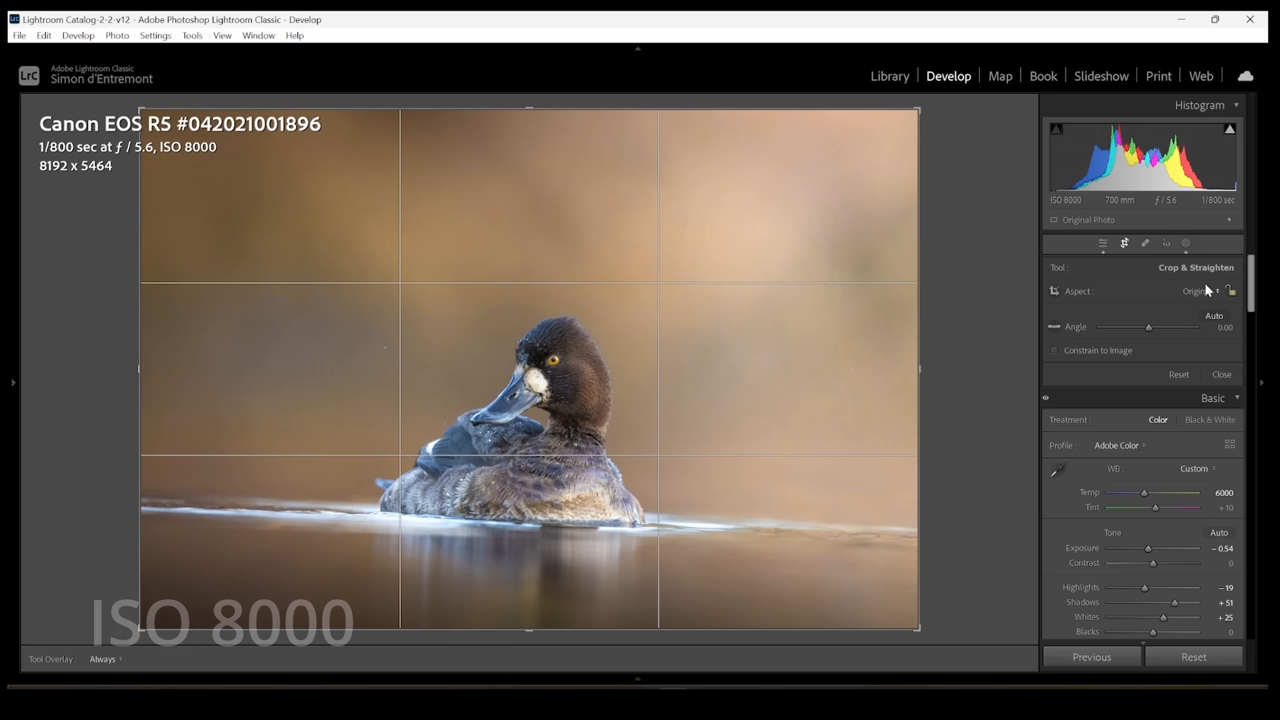Reset the crop settings
The height and width of the screenshot is (720, 1280).
click(1179, 375)
